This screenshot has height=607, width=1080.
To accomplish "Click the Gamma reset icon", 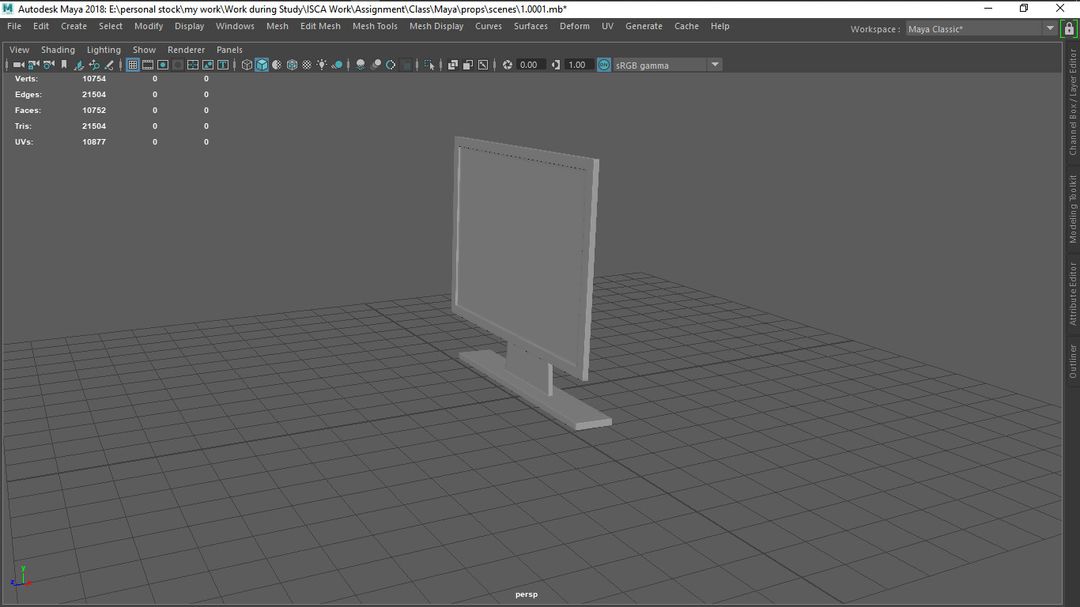I will pyautogui.click(x=556, y=65).
